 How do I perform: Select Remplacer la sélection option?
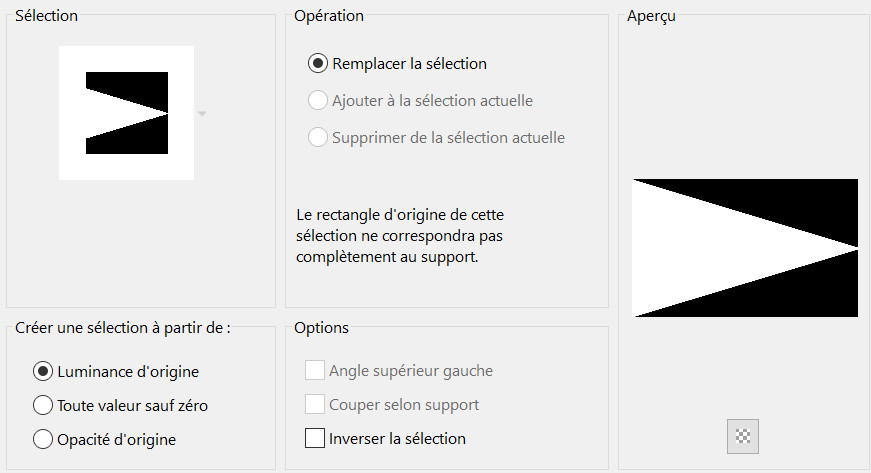(x=318, y=63)
